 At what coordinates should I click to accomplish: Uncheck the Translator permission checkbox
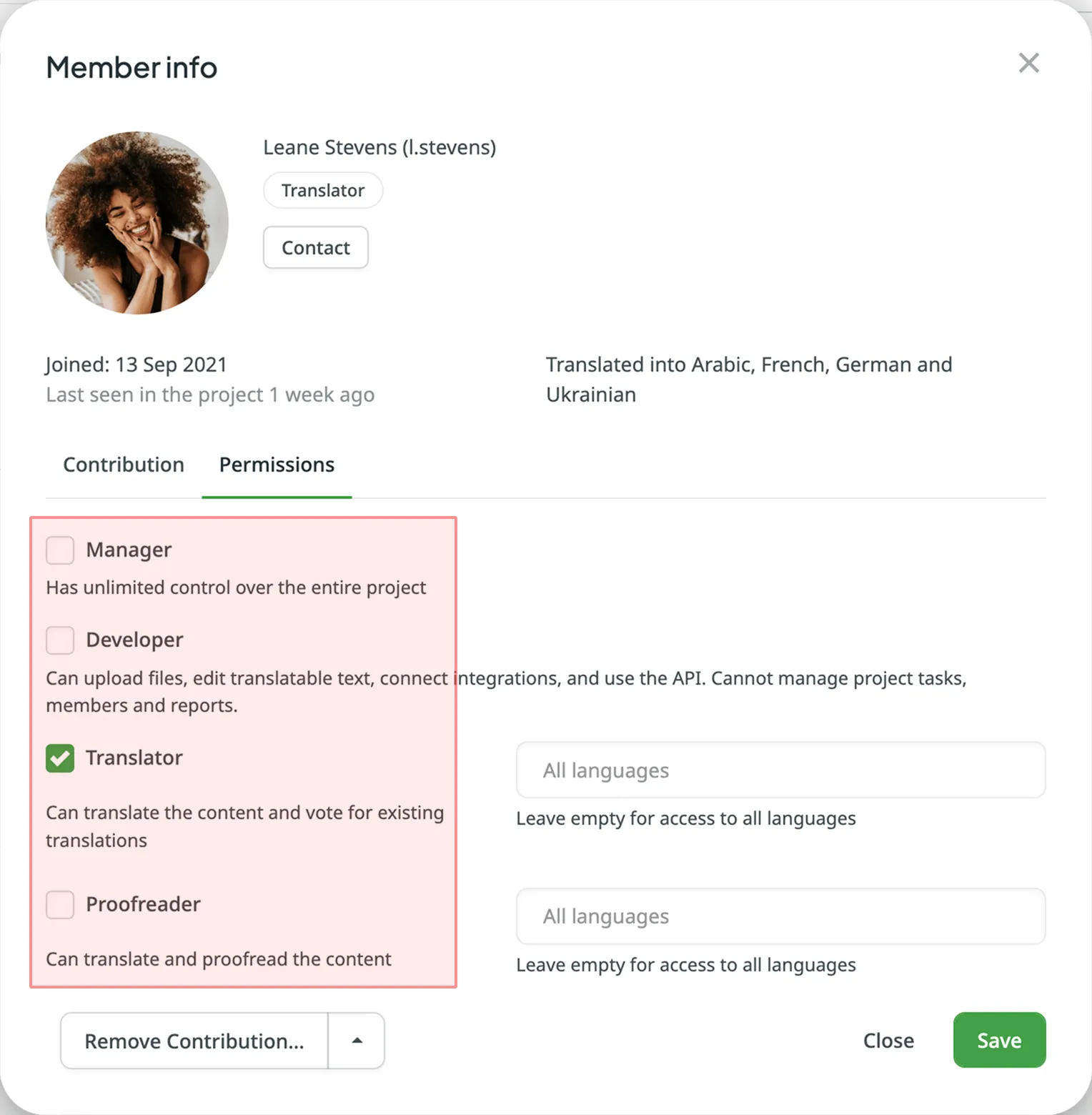pyautogui.click(x=60, y=758)
